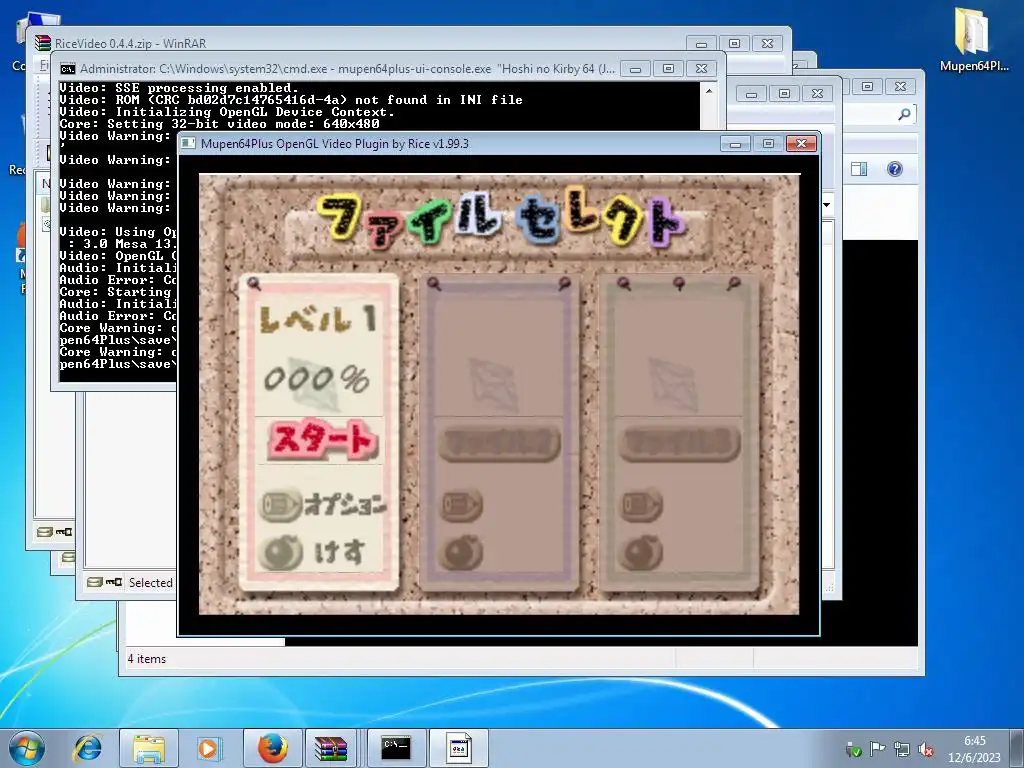Click the 'Selected' status text in WinRAR

pyautogui.click(x=150, y=583)
